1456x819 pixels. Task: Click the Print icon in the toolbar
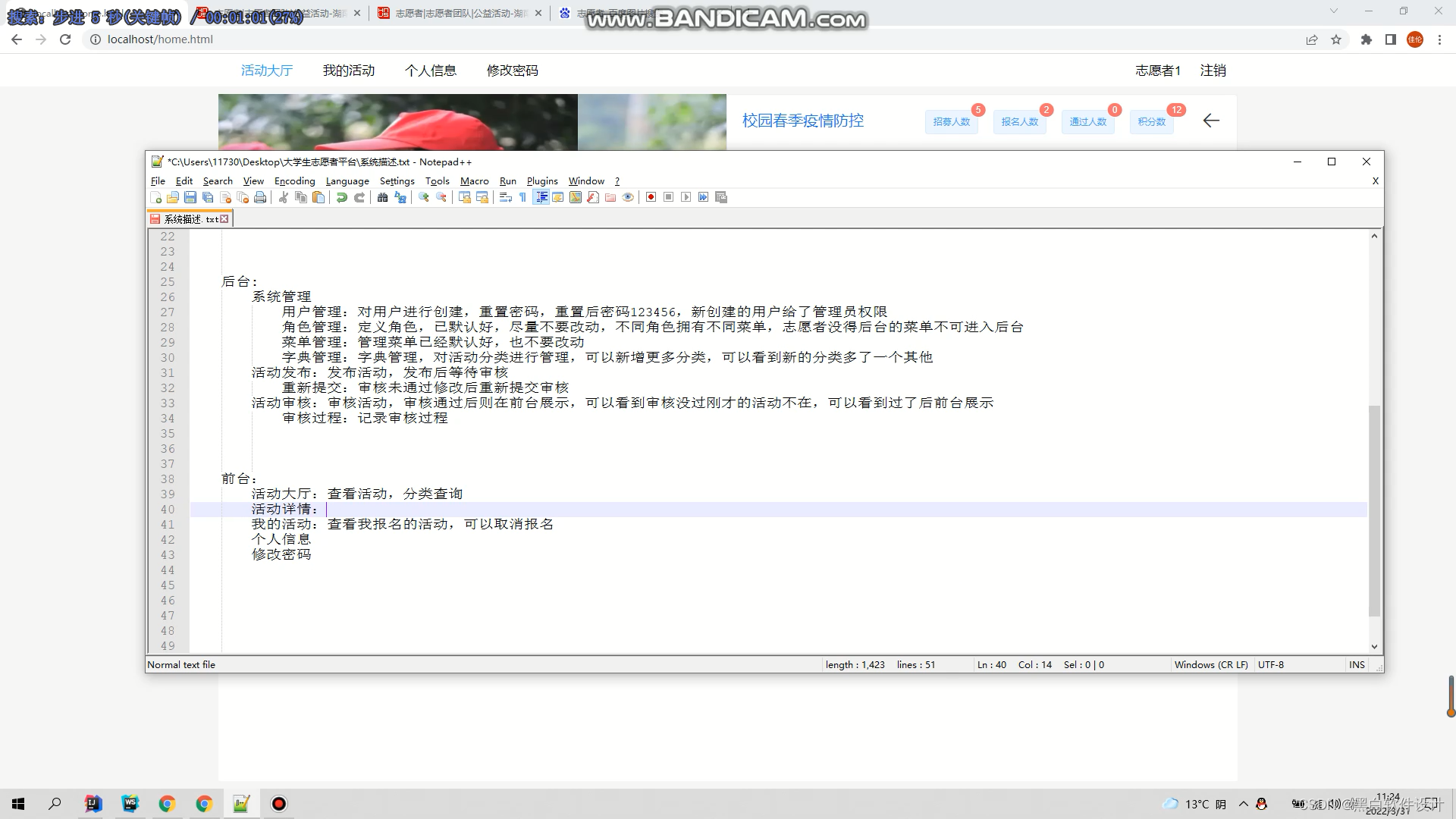pos(260,197)
